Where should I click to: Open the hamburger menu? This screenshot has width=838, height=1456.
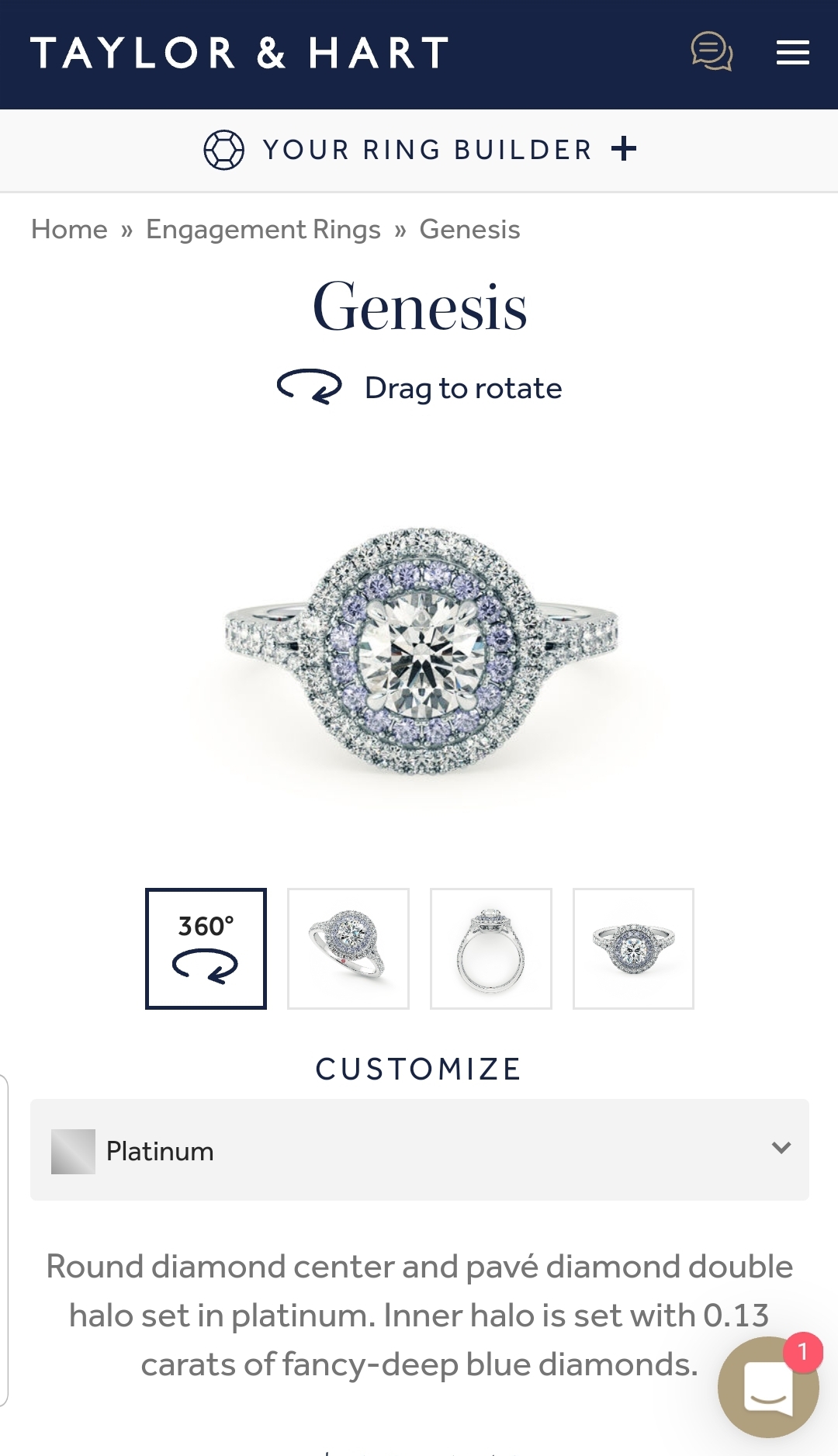click(x=792, y=53)
